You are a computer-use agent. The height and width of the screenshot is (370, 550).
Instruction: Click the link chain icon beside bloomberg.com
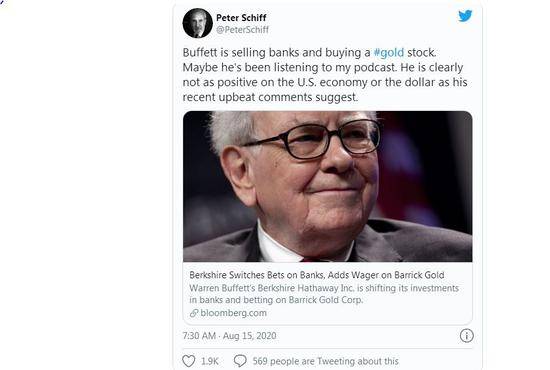(194, 313)
